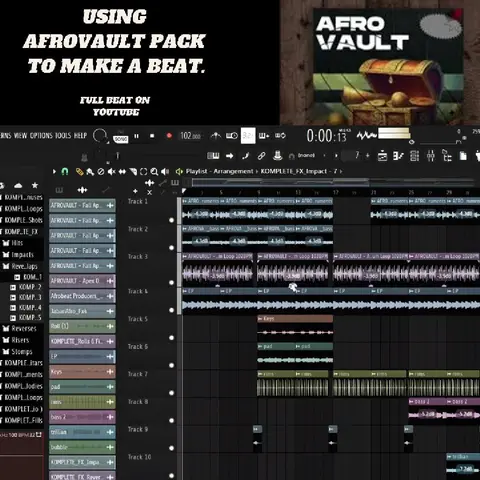Click the time display showing 0:00:13
The width and height of the screenshot is (480, 480).
[x=326, y=136]
